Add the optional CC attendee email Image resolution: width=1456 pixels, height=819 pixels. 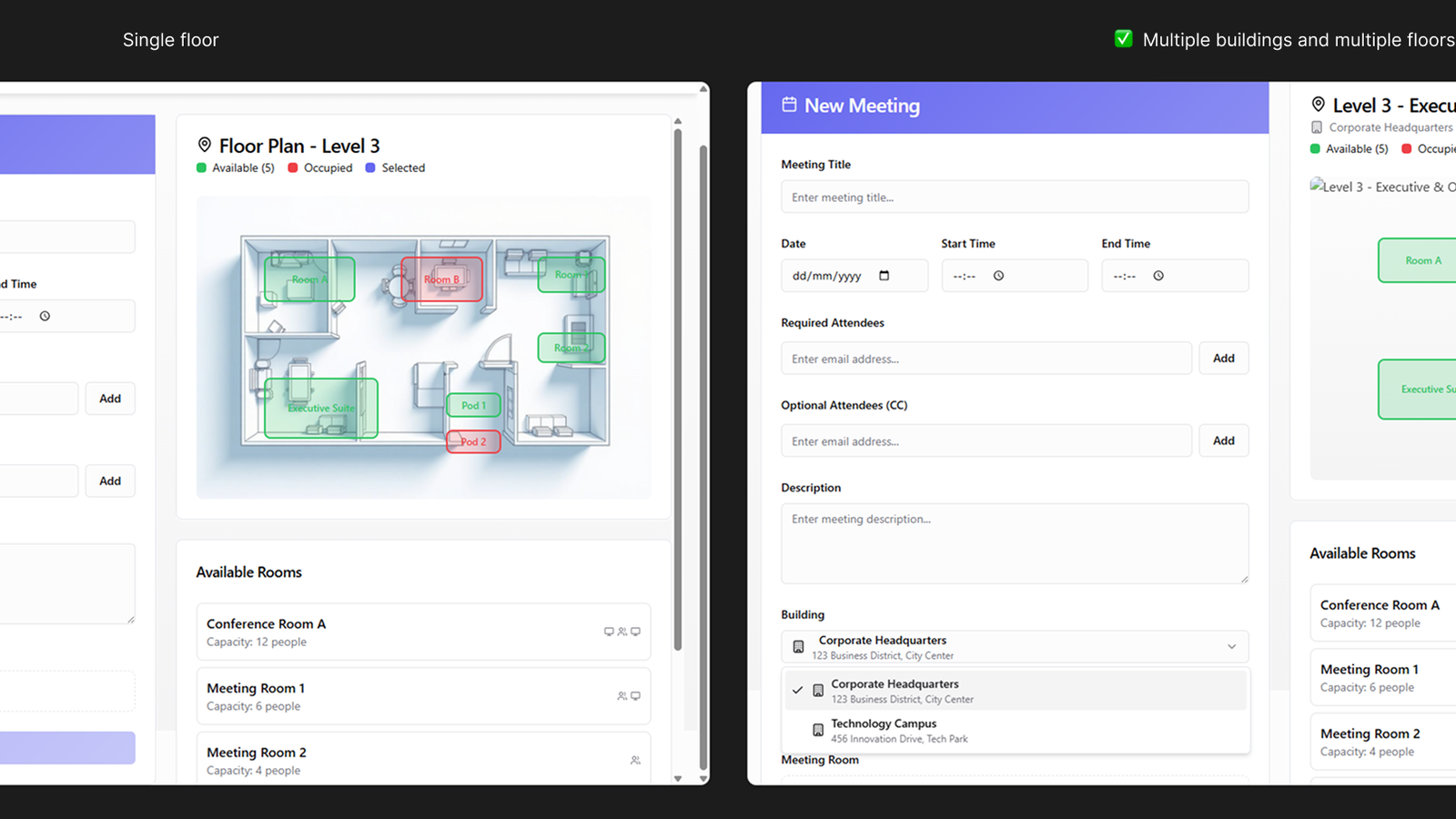[1224, 440]
